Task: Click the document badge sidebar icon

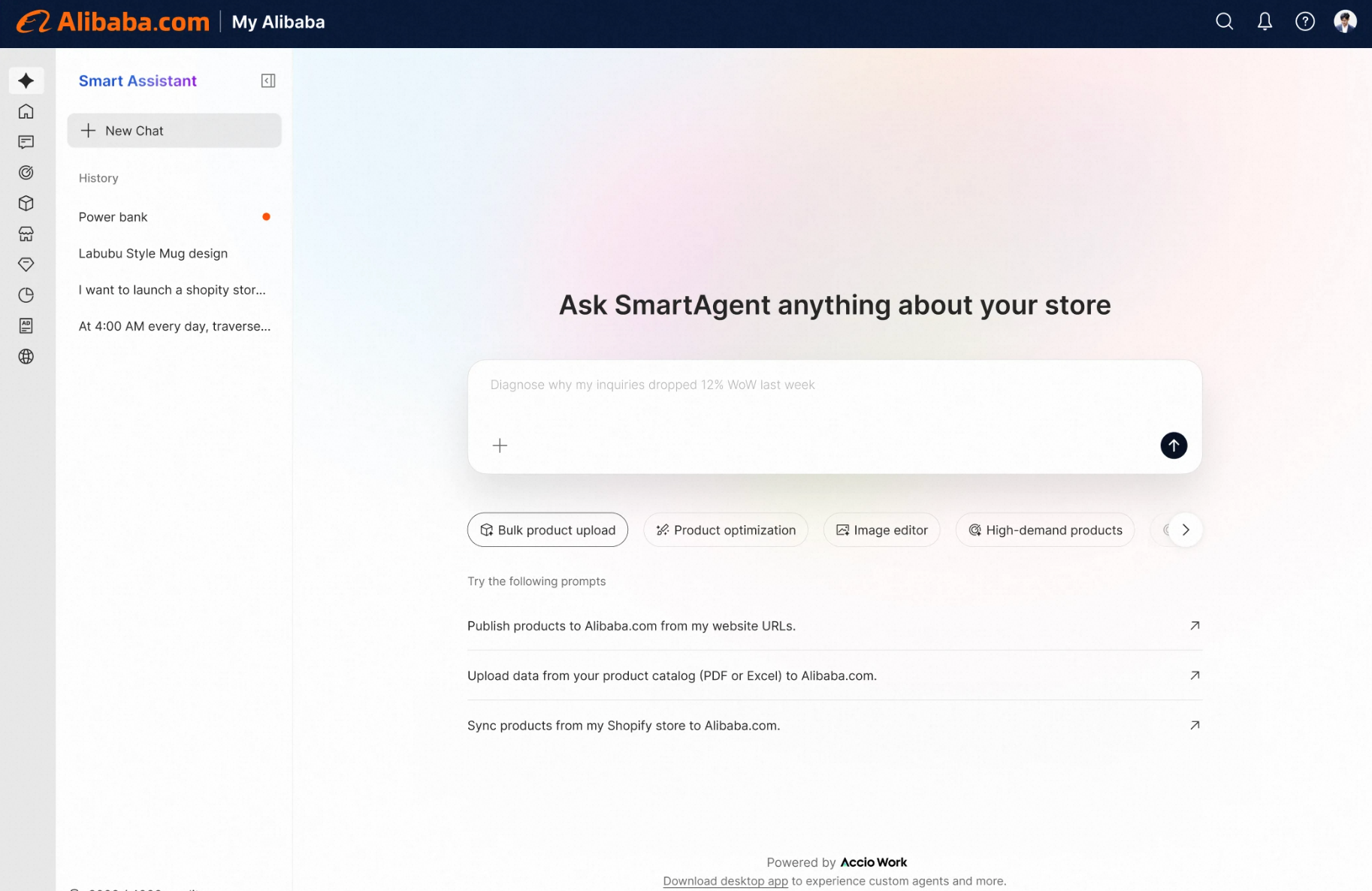Action: [x=26, y=326]
